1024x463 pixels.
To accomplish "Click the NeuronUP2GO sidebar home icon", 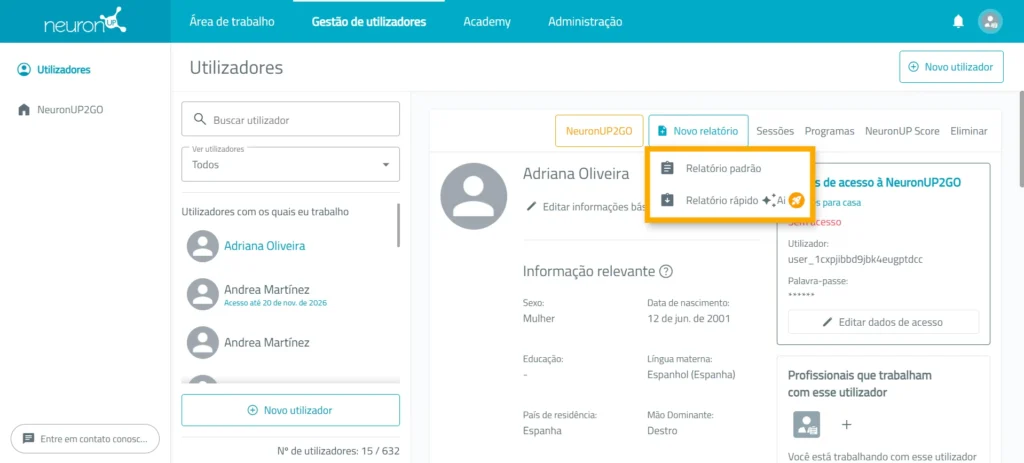I will click(x=24, y=110).
